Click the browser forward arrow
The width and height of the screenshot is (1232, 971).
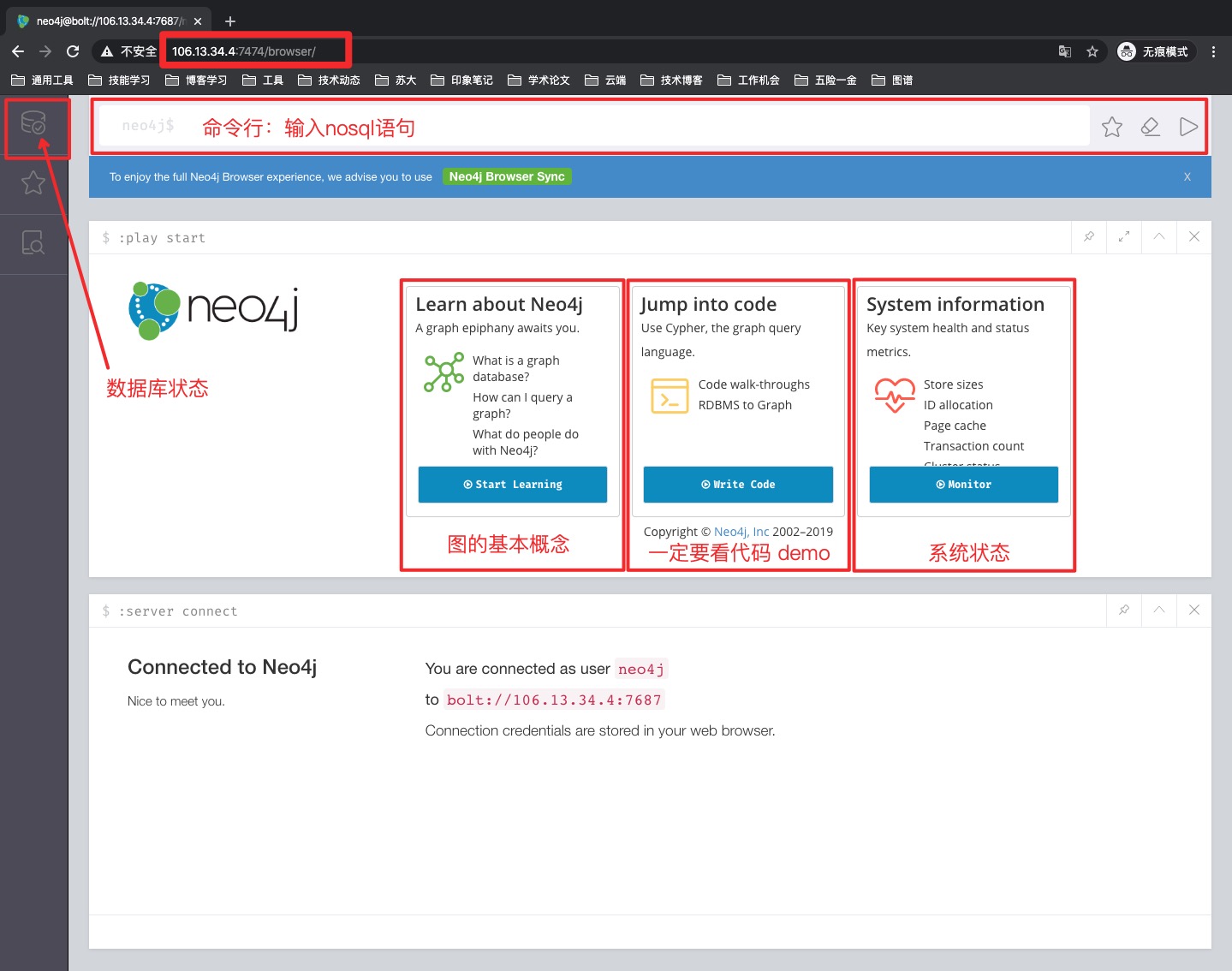coord(45,51)
